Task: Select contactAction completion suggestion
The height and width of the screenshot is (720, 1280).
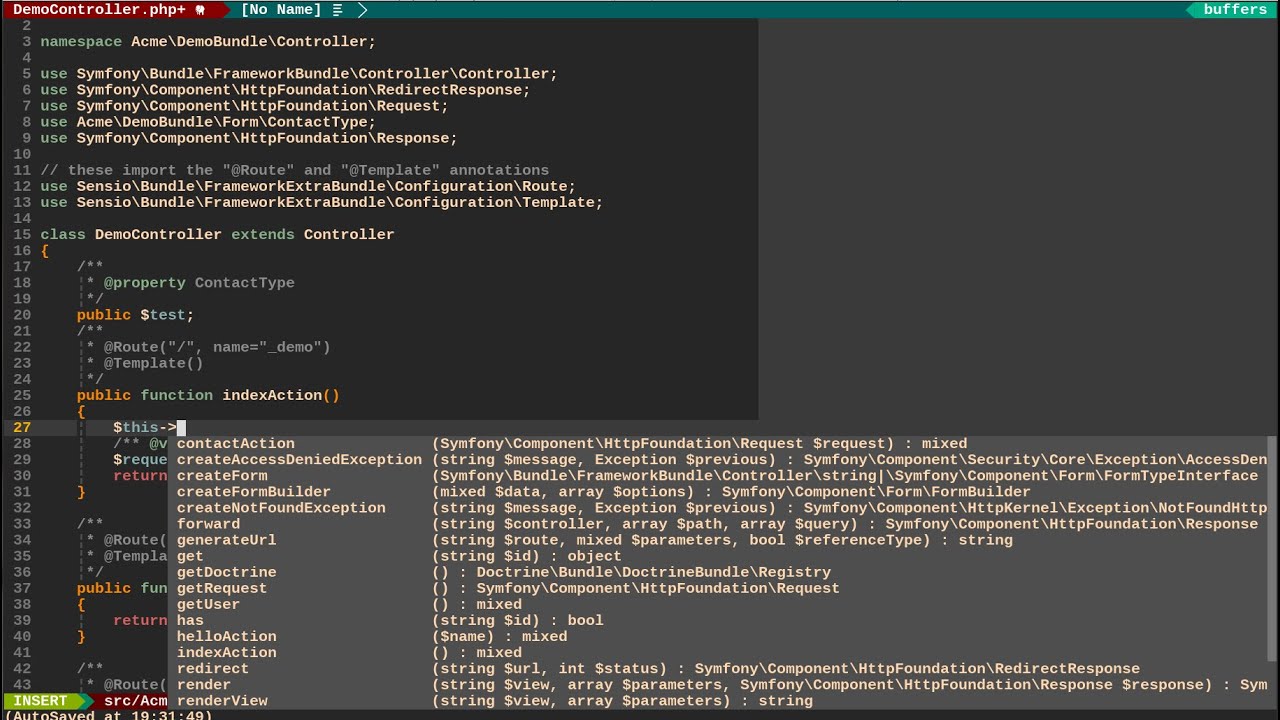Action: pyautogui.click(x=235, y=443)
